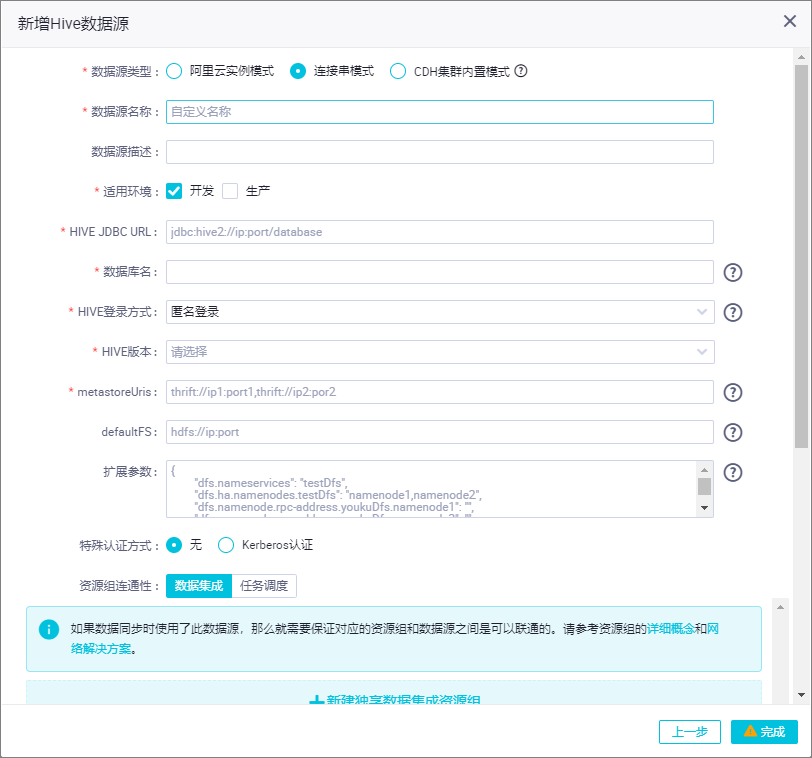This screenshot has height=758, width=812.
Task: Click 扩展参数 textarea scroll down arrow
Action: pos(704,508)
